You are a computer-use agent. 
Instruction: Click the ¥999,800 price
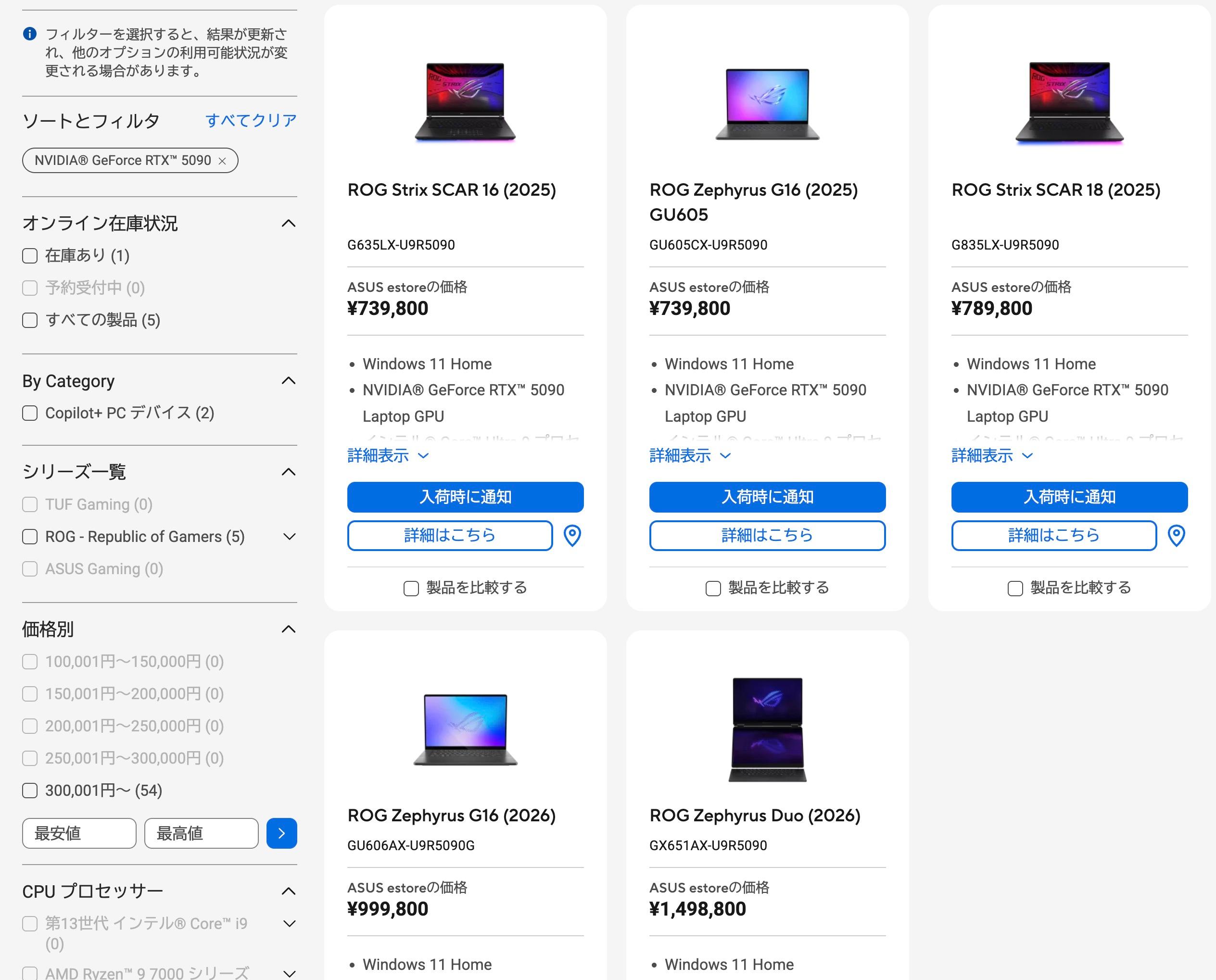pyautogui.click(x=387, y=909)
